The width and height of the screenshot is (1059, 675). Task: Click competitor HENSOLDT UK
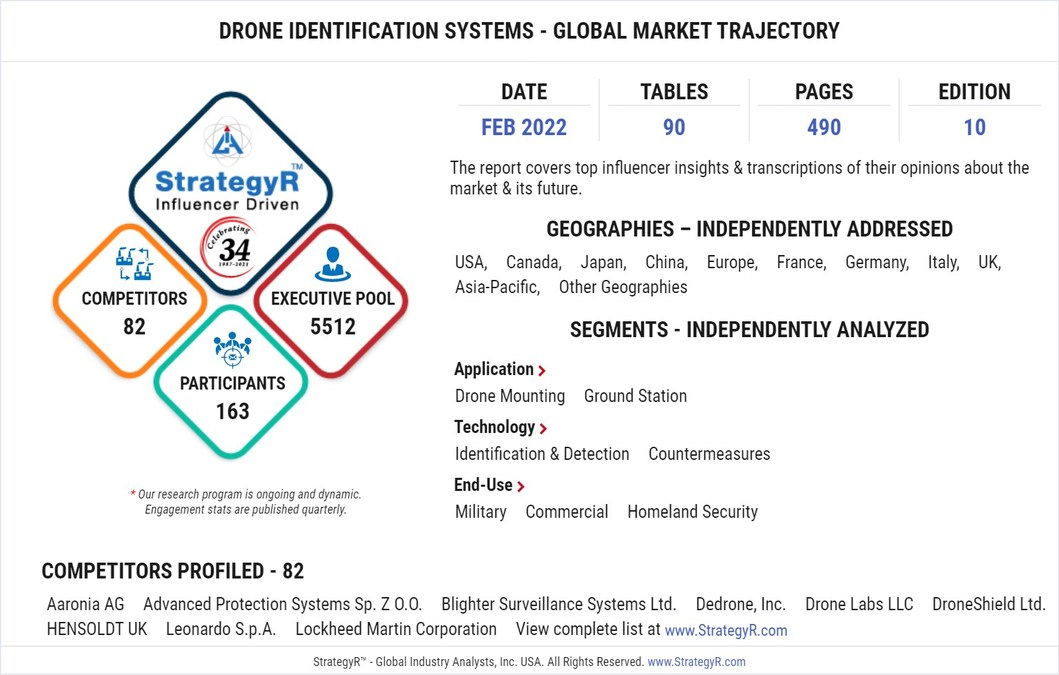(97, 629)
